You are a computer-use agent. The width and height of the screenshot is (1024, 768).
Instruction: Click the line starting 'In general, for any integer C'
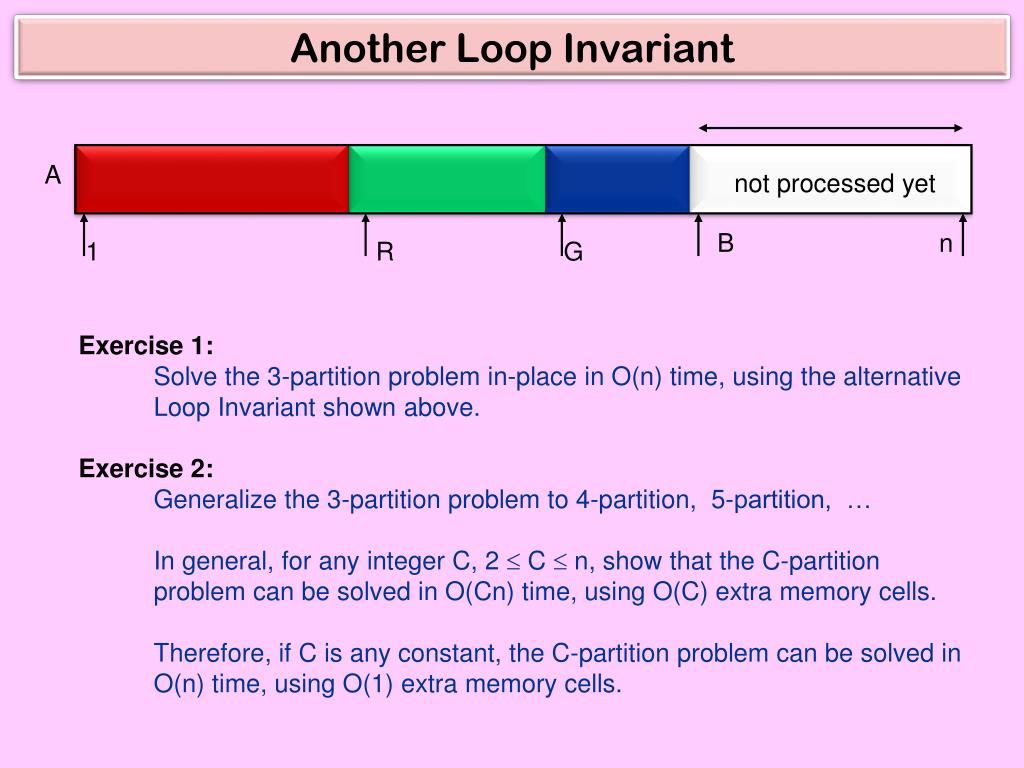coord(517,561)
